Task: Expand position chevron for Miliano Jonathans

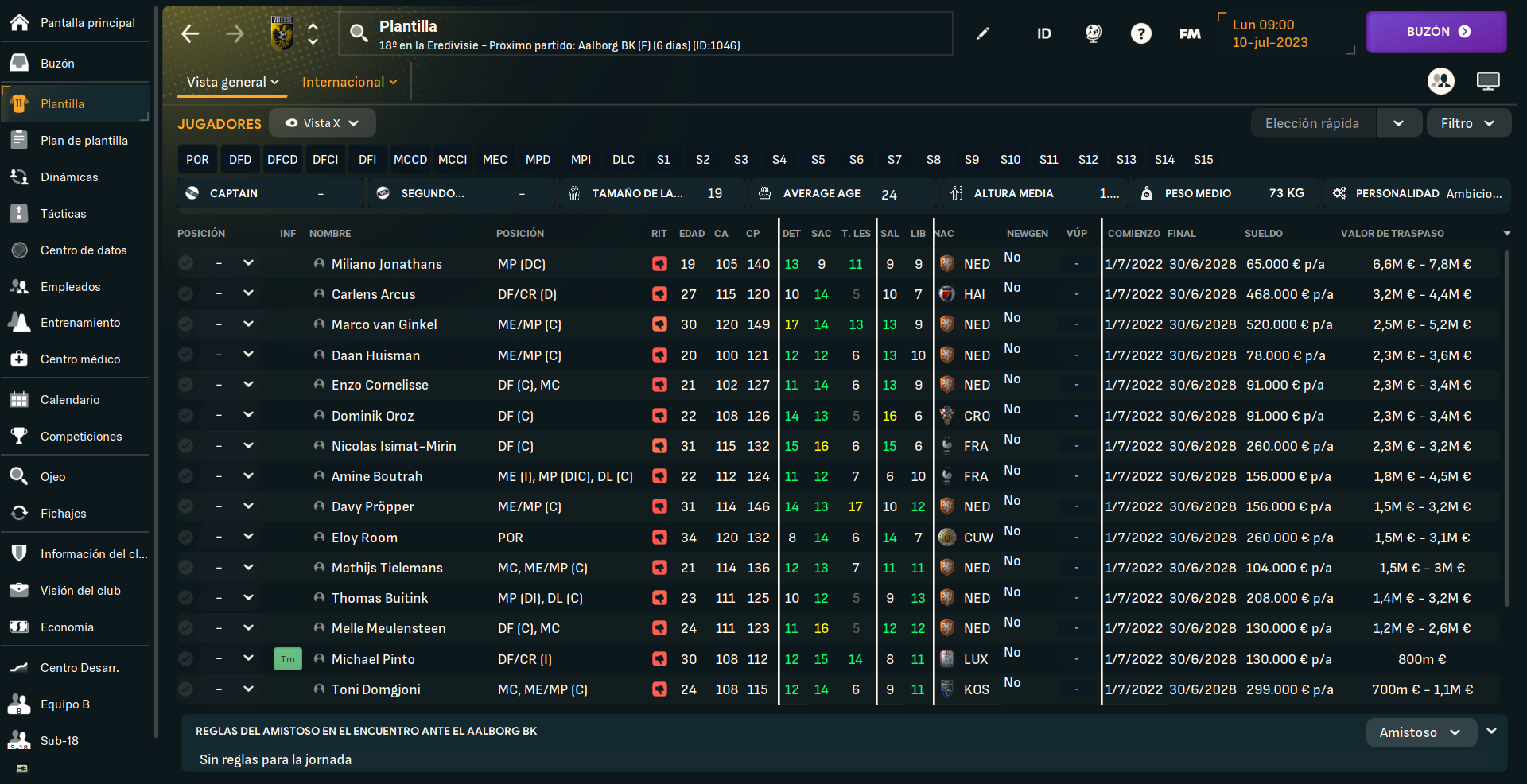Action: click(x=248, y=262)
